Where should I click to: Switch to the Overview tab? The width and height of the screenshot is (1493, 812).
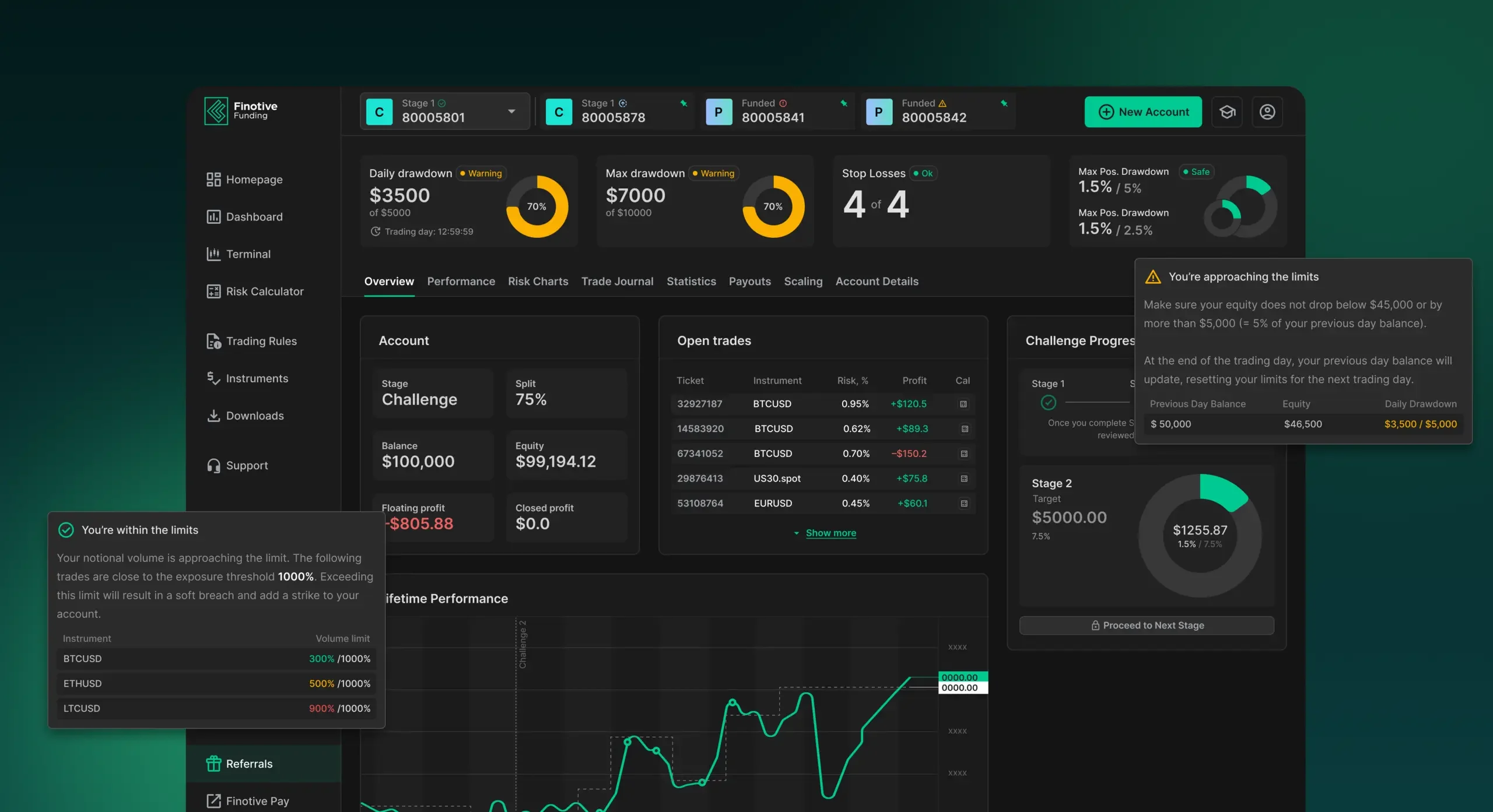pos(389,282)
